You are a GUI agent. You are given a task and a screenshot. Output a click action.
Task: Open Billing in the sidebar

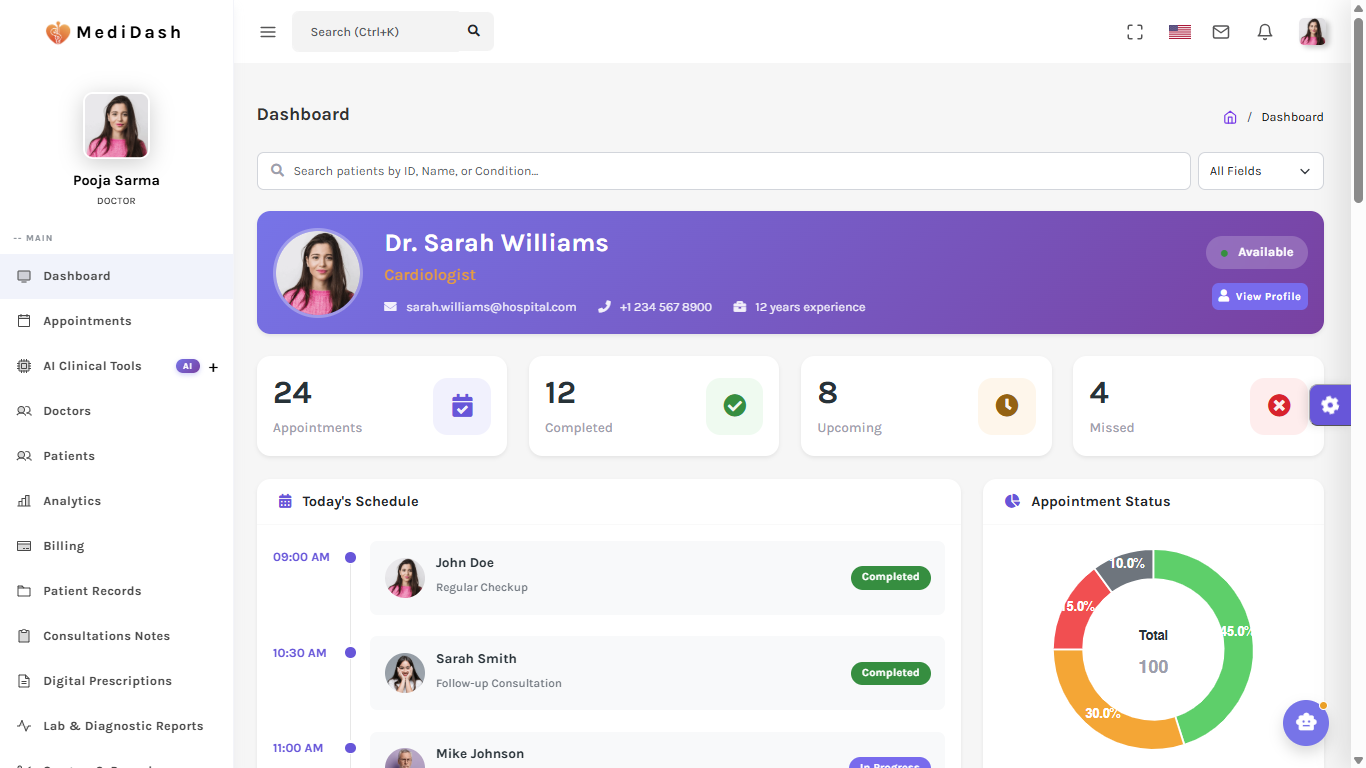coord(117,546)
